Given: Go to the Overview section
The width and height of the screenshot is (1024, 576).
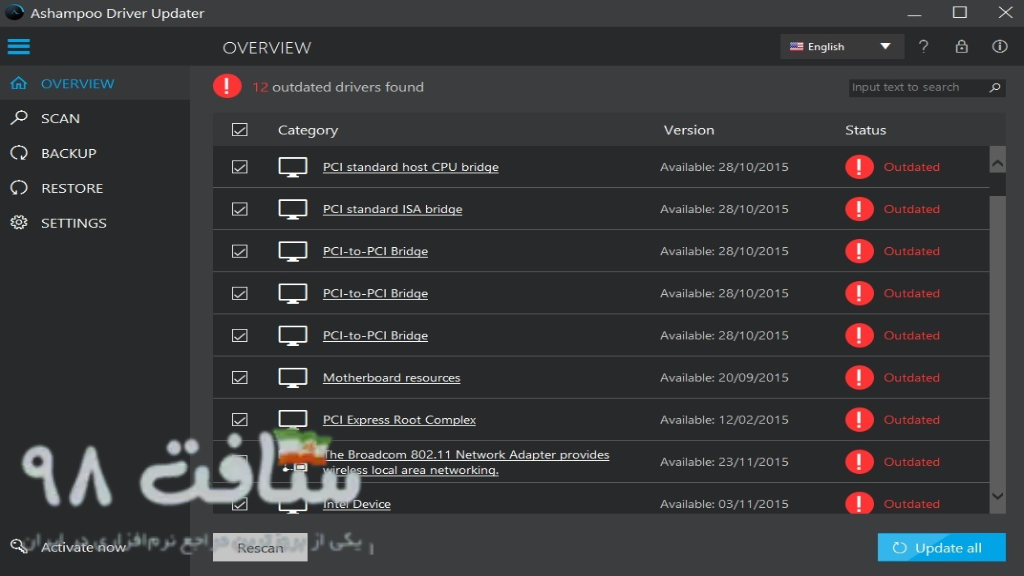Looking at the screenshot, I should point(95,83).
